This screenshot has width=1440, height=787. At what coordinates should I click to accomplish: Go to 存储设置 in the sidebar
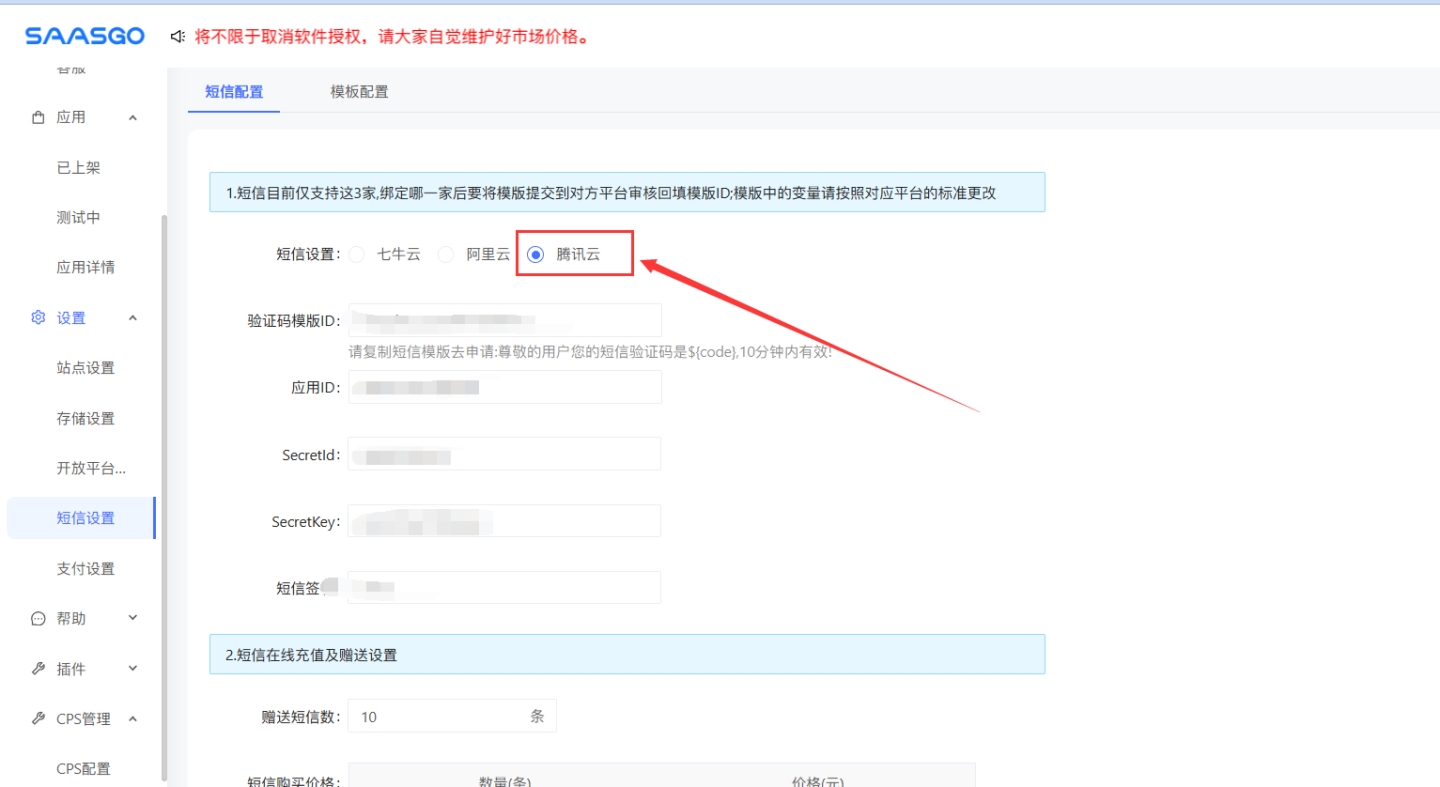86,419
